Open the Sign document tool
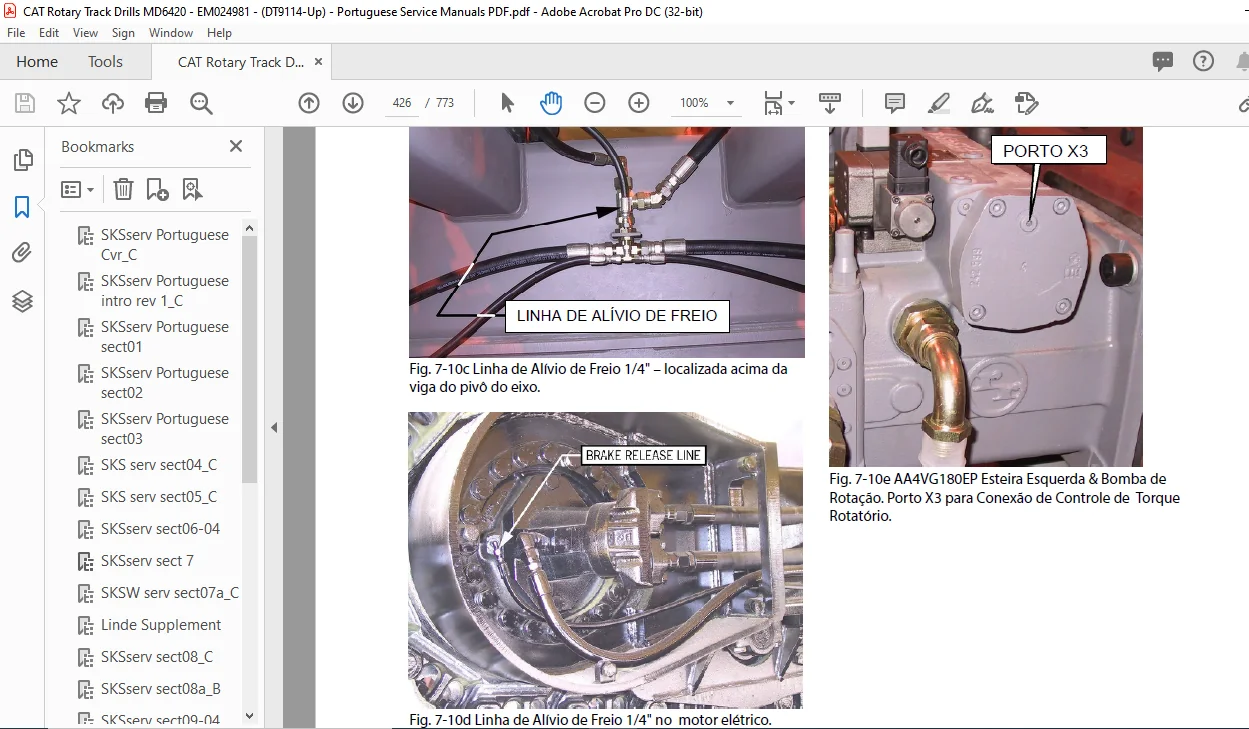The width and height of the screenshot is (1249, 729). 983,103
